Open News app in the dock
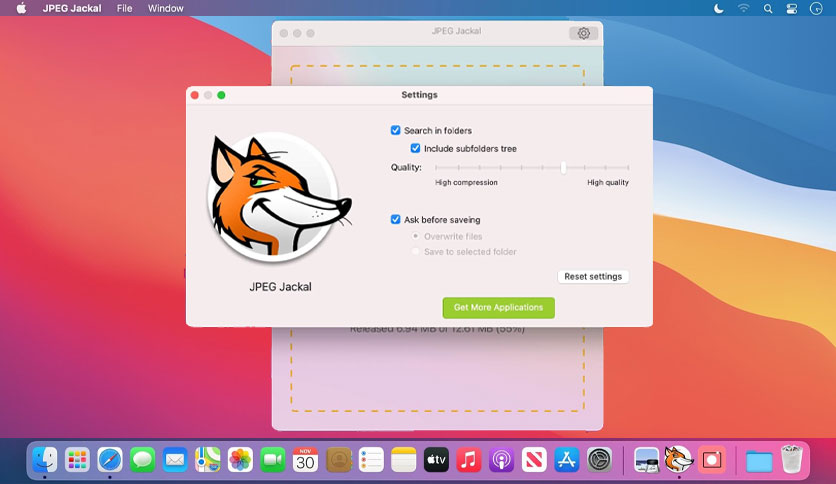This screenshot has height=484, width=836. coord(534,459)
